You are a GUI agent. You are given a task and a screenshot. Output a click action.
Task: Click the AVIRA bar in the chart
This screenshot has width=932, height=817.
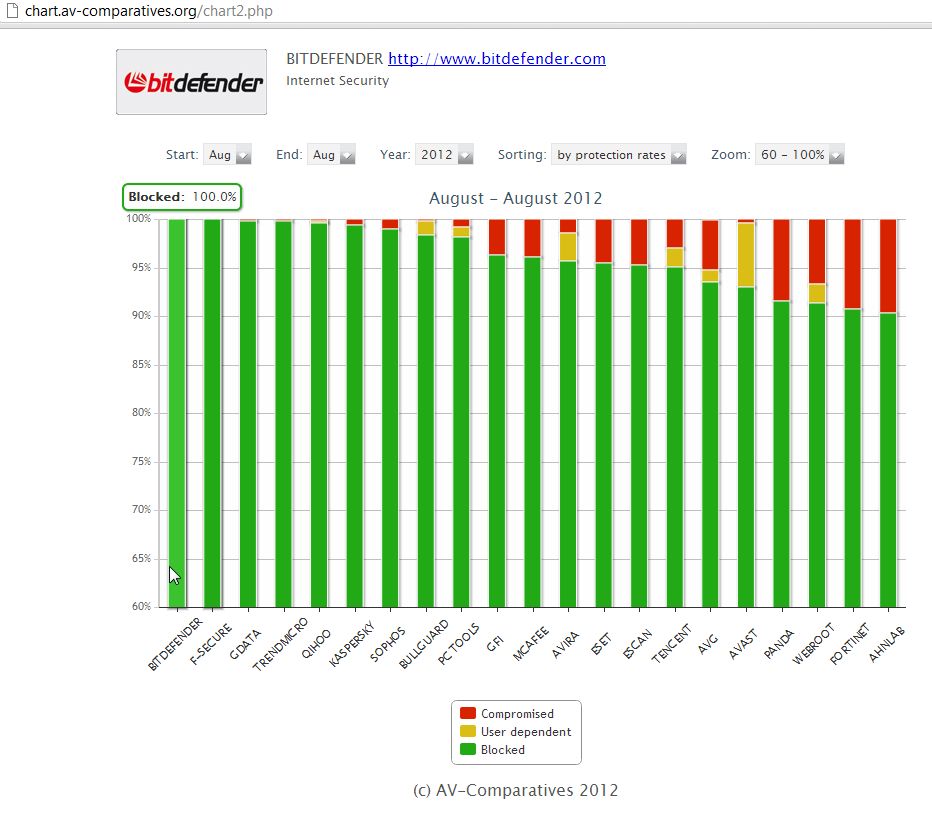(x=568, y=413)
